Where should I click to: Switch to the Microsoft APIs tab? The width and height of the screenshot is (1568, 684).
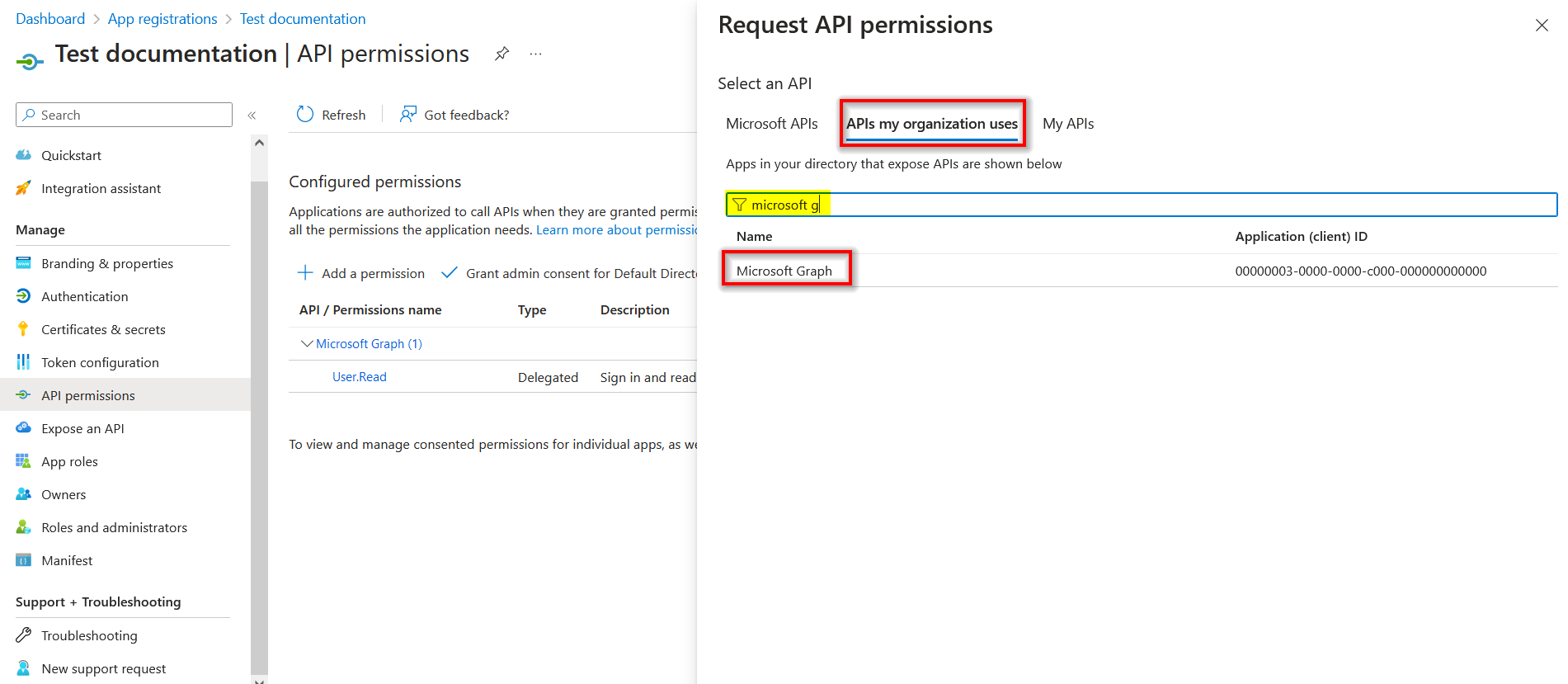[771, 123]
